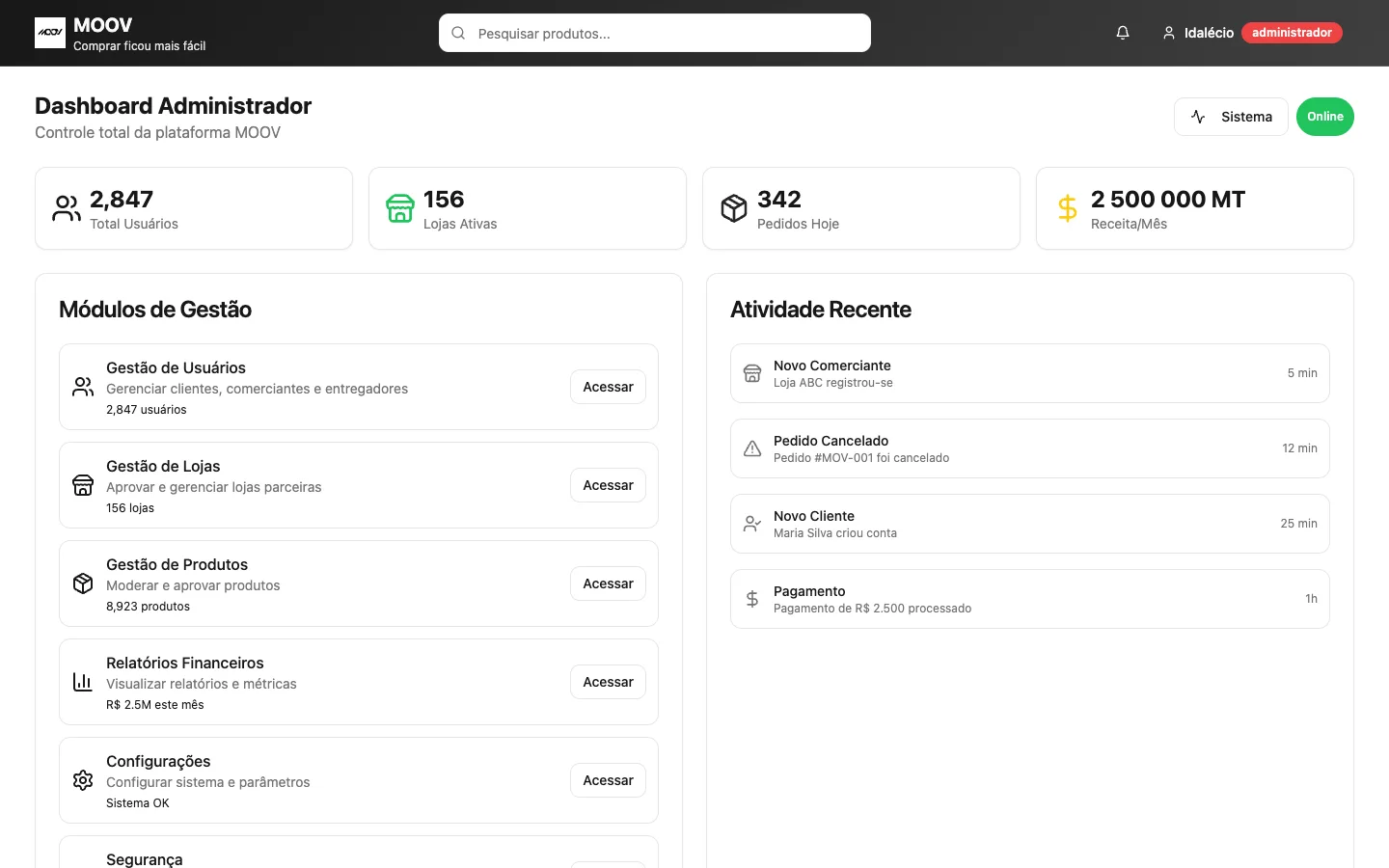This screenshot has width=1389, height=868.
Task: Click the Sistema button
Action: 1231,117
